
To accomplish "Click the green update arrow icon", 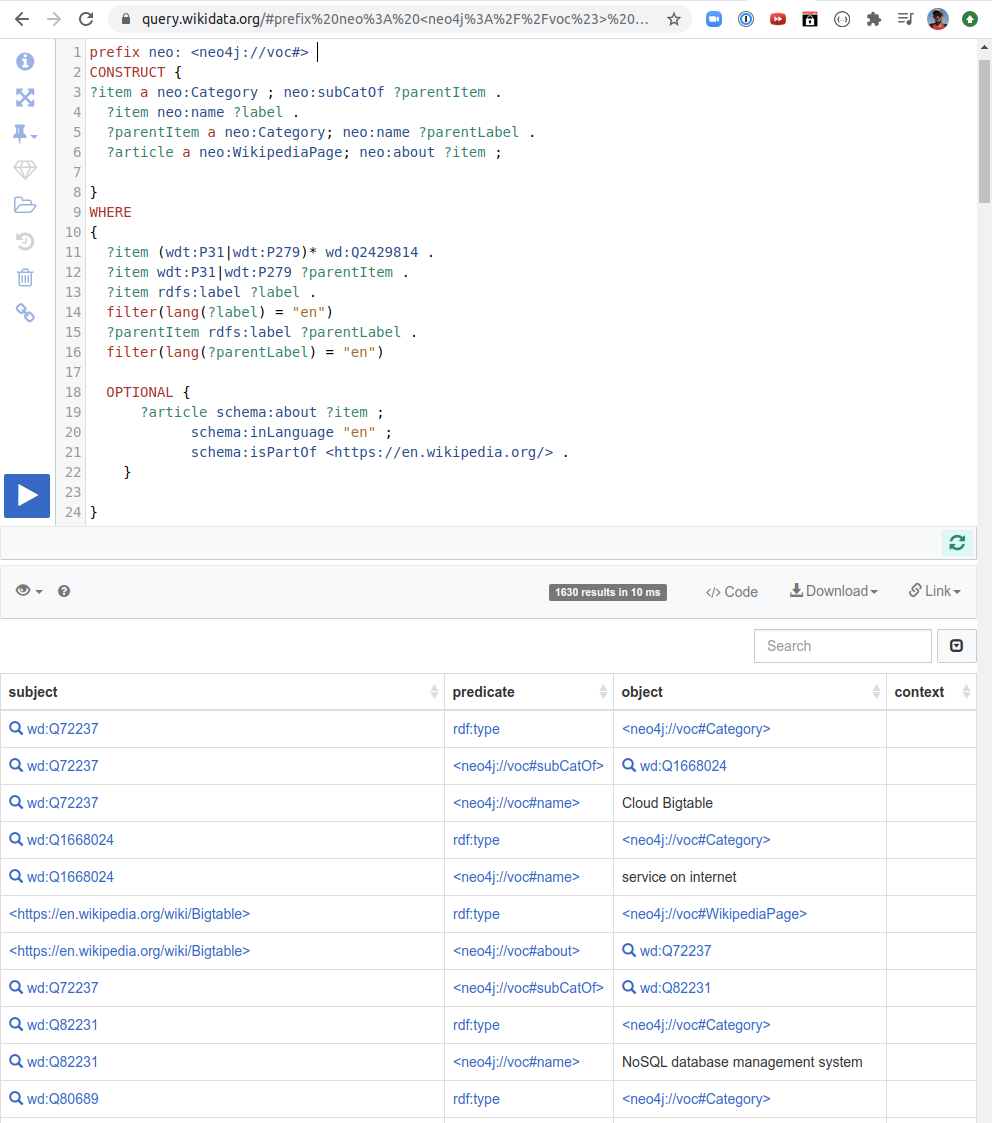I will coord(970,19).
